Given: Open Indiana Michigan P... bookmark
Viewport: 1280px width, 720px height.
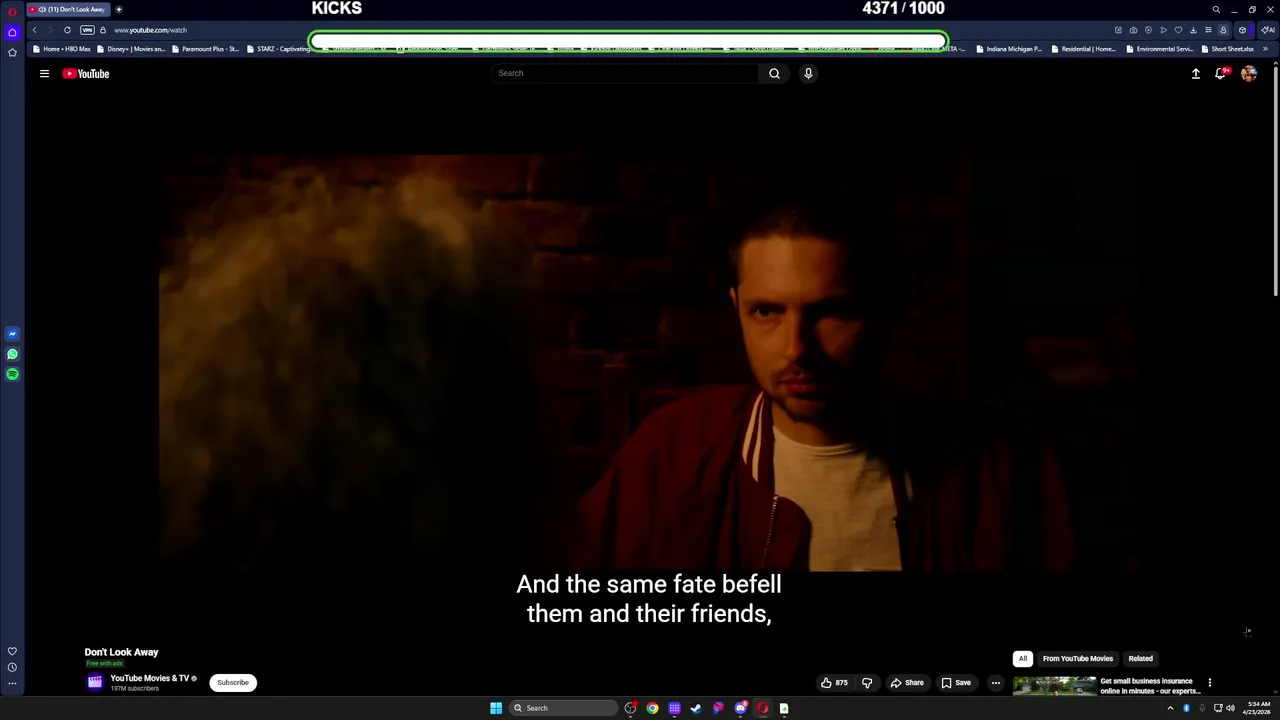Looking at the screenshot, I should pyautogui.click(x=1009, y=49).
